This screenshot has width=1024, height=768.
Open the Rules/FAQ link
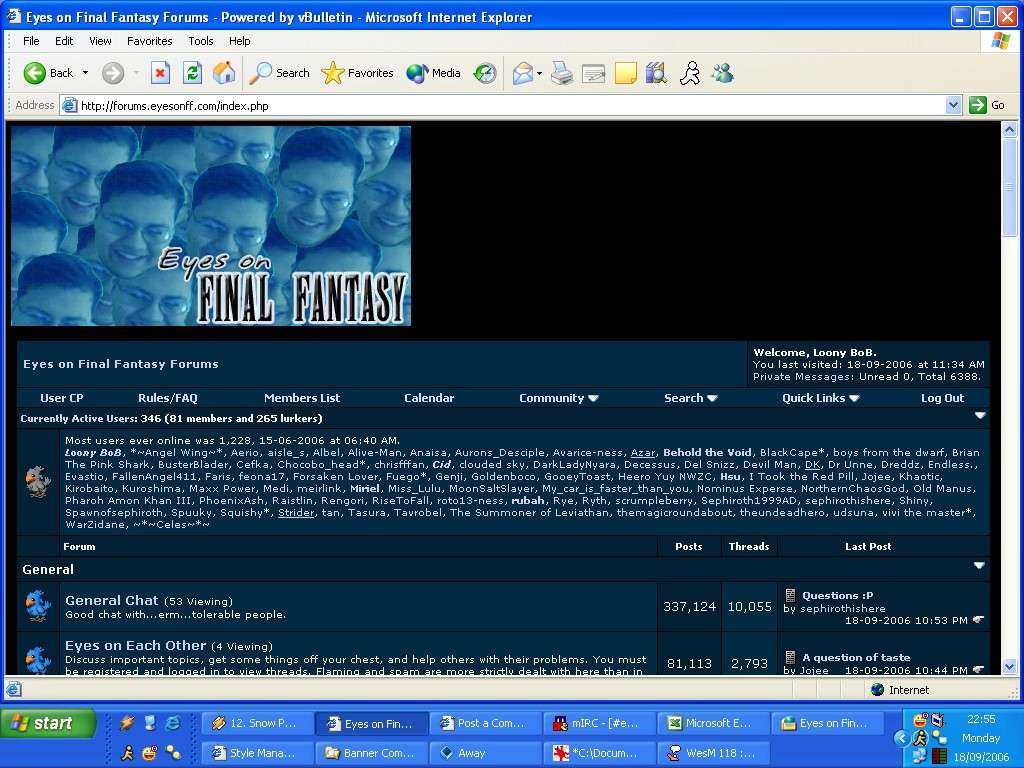coord(168,398)
